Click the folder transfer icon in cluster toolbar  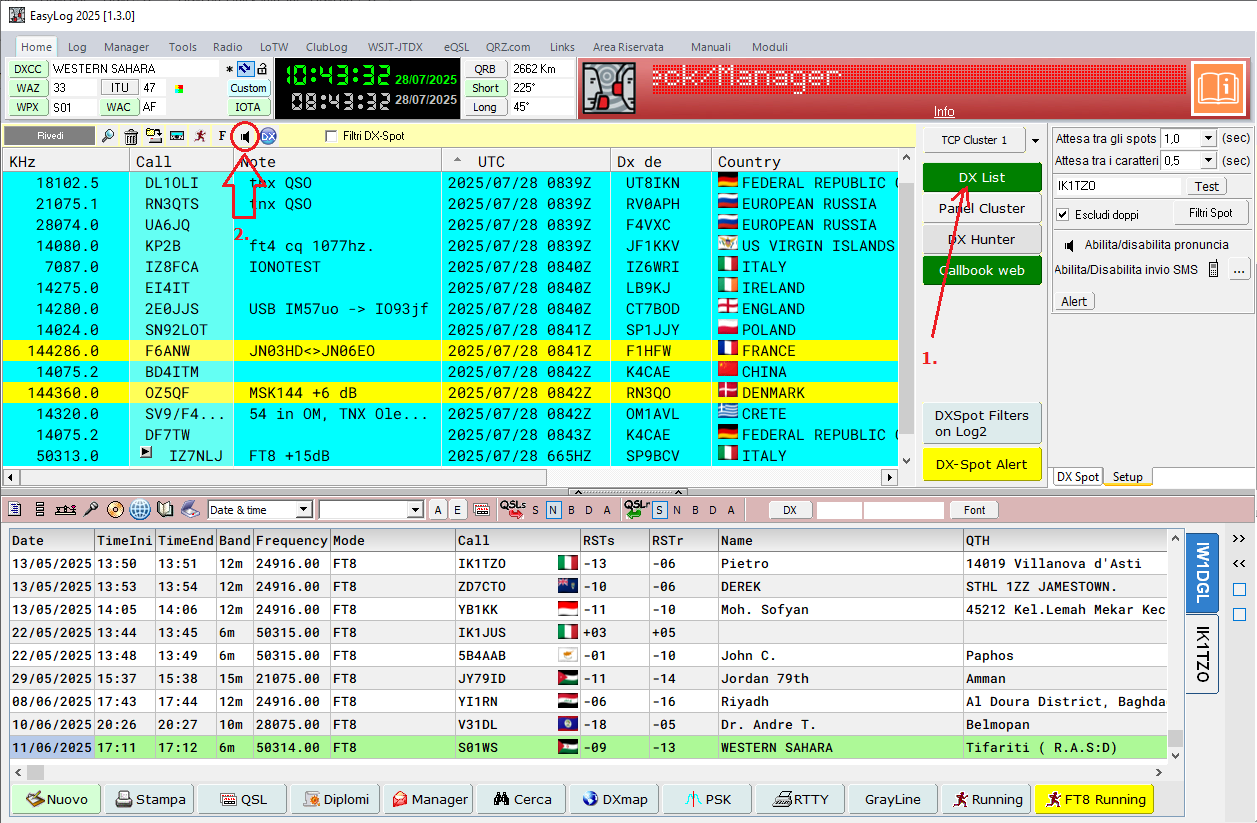point(154,136)
